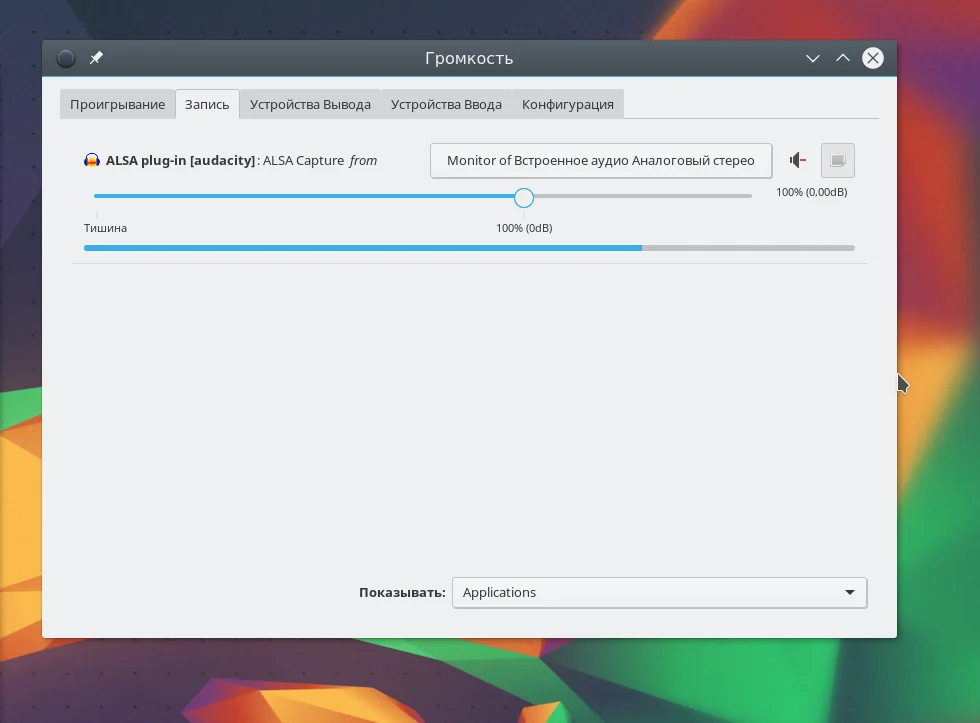Image resolution: width=980 pixels, height=723 pixels.
Task: Mute the Audacity capture stream
Action: coord(798,161)
